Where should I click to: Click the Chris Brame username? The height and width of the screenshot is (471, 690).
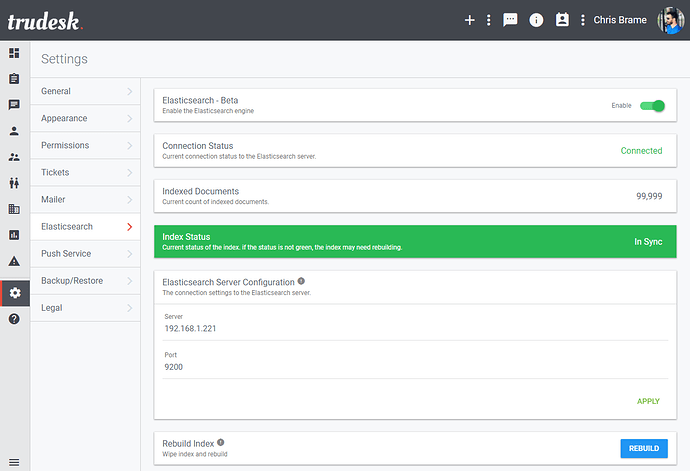click(620, 20)
